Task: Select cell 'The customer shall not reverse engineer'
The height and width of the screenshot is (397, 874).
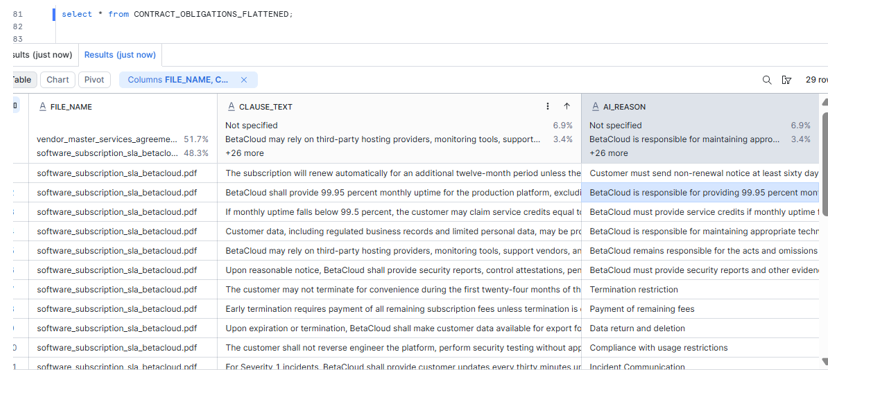Action: [399, 347]
